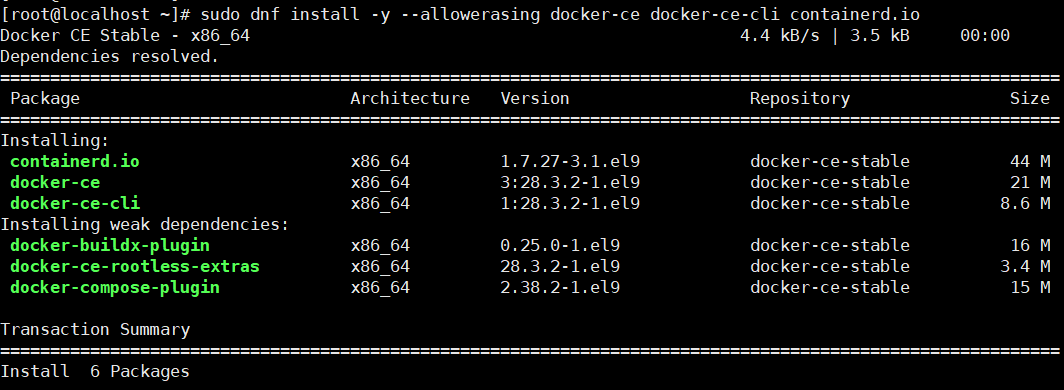Click the 44 M size value
This screenshot has width=1064, height=390.
click(x=1029, y=161)
